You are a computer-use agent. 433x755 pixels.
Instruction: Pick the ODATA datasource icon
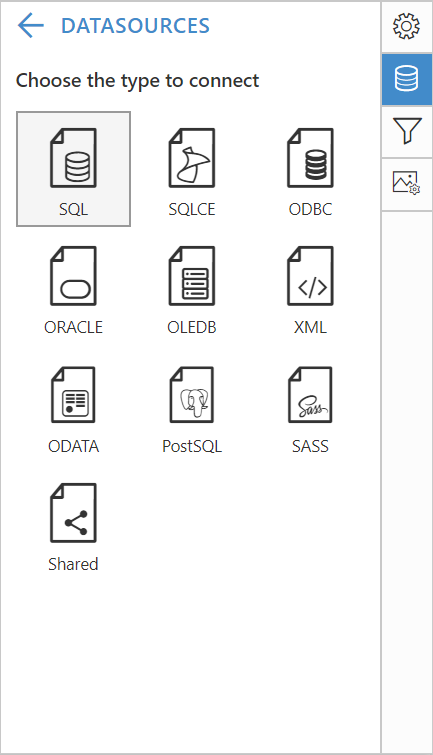click(73, 395)
